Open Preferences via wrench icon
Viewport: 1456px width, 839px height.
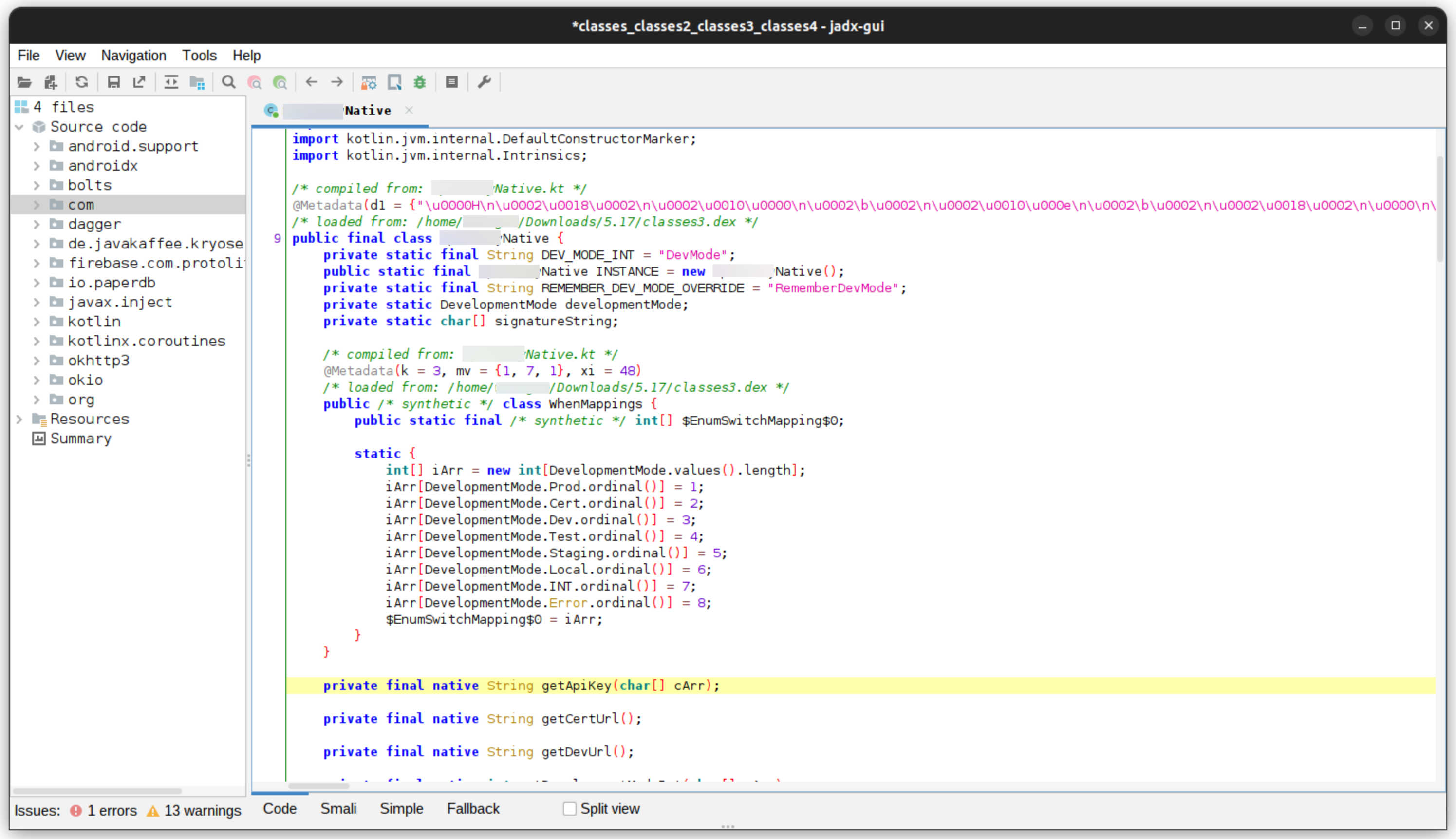tap(485, 82)
